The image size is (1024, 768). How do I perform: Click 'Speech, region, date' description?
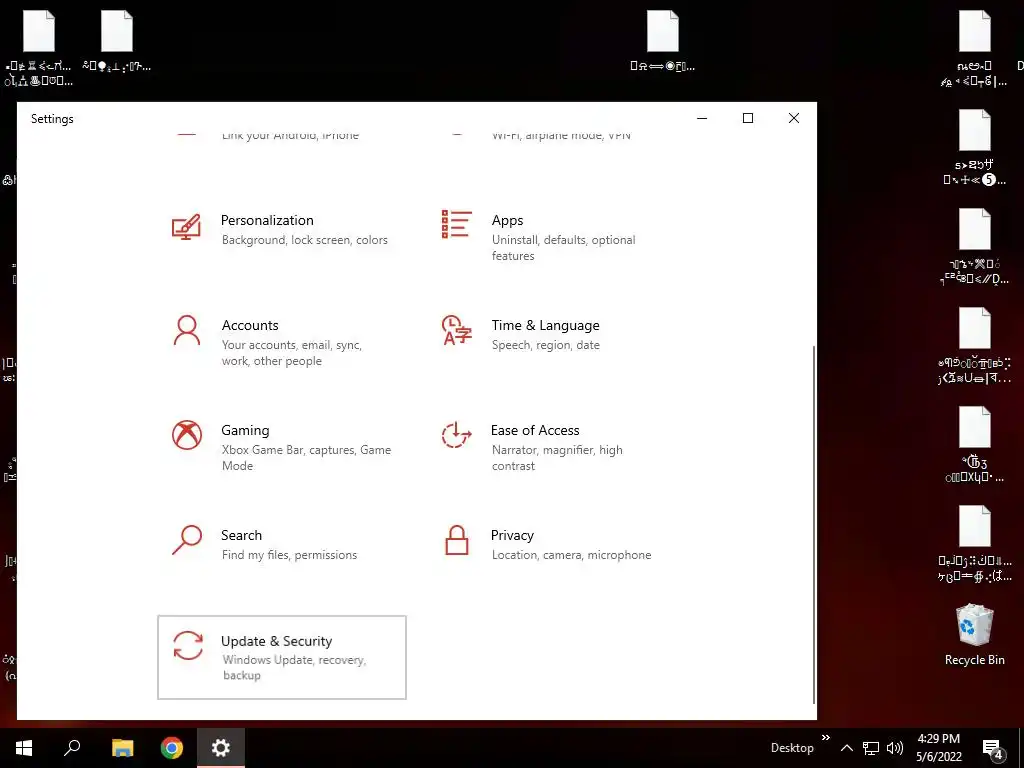[x=545, y=345]
